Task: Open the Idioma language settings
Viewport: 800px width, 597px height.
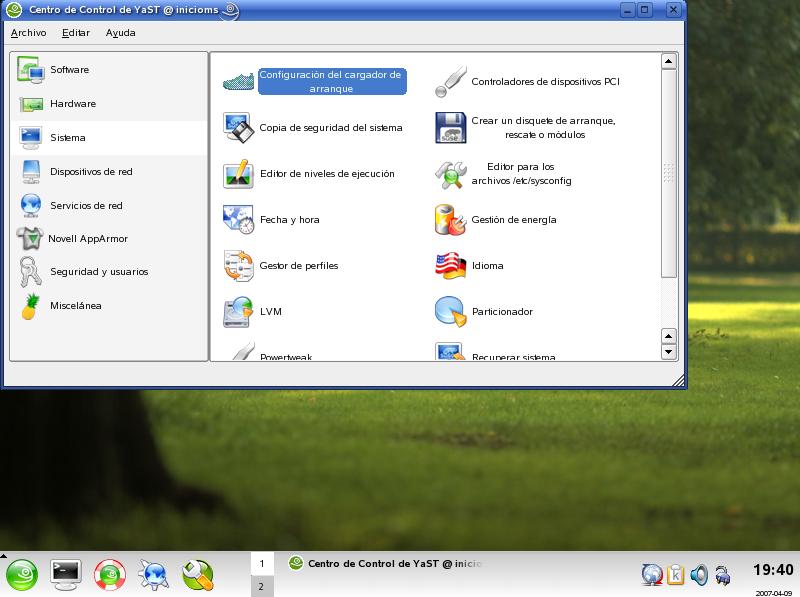Action: click(x=487, y=266)
